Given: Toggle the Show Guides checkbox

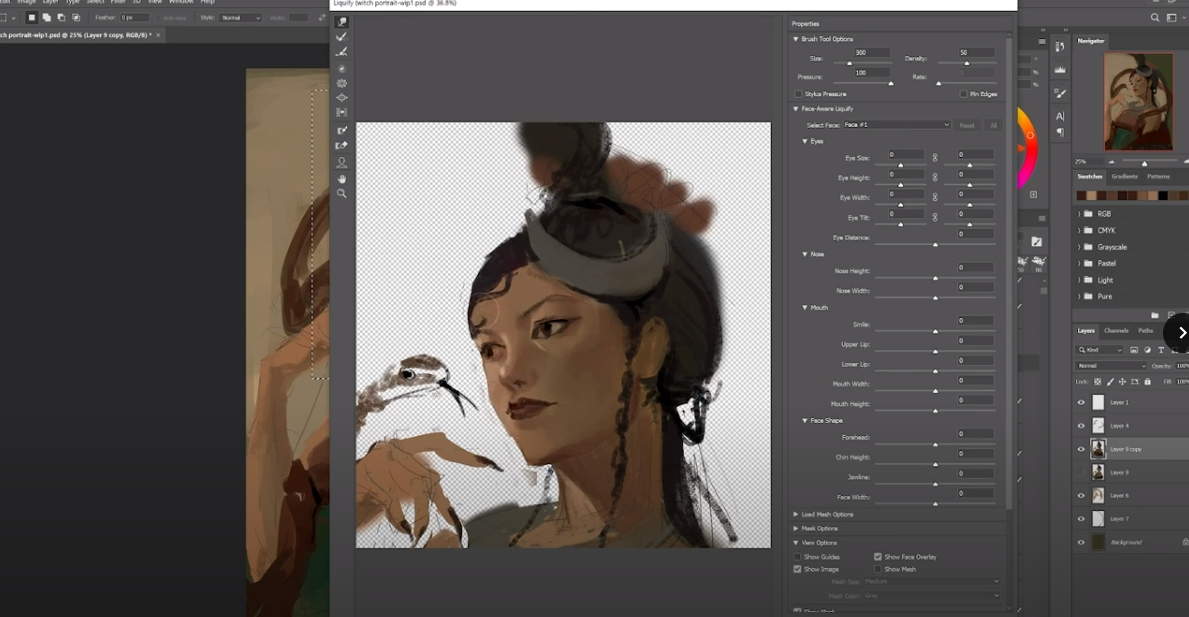Looking at the screenshot, I should coord(797,557).
